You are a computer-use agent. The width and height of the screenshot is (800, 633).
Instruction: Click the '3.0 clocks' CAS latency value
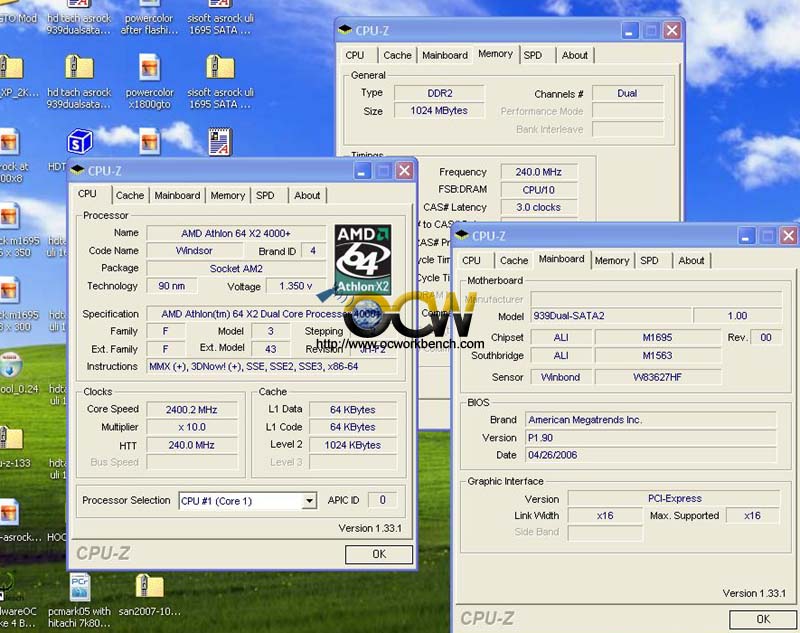click(539, 207)
